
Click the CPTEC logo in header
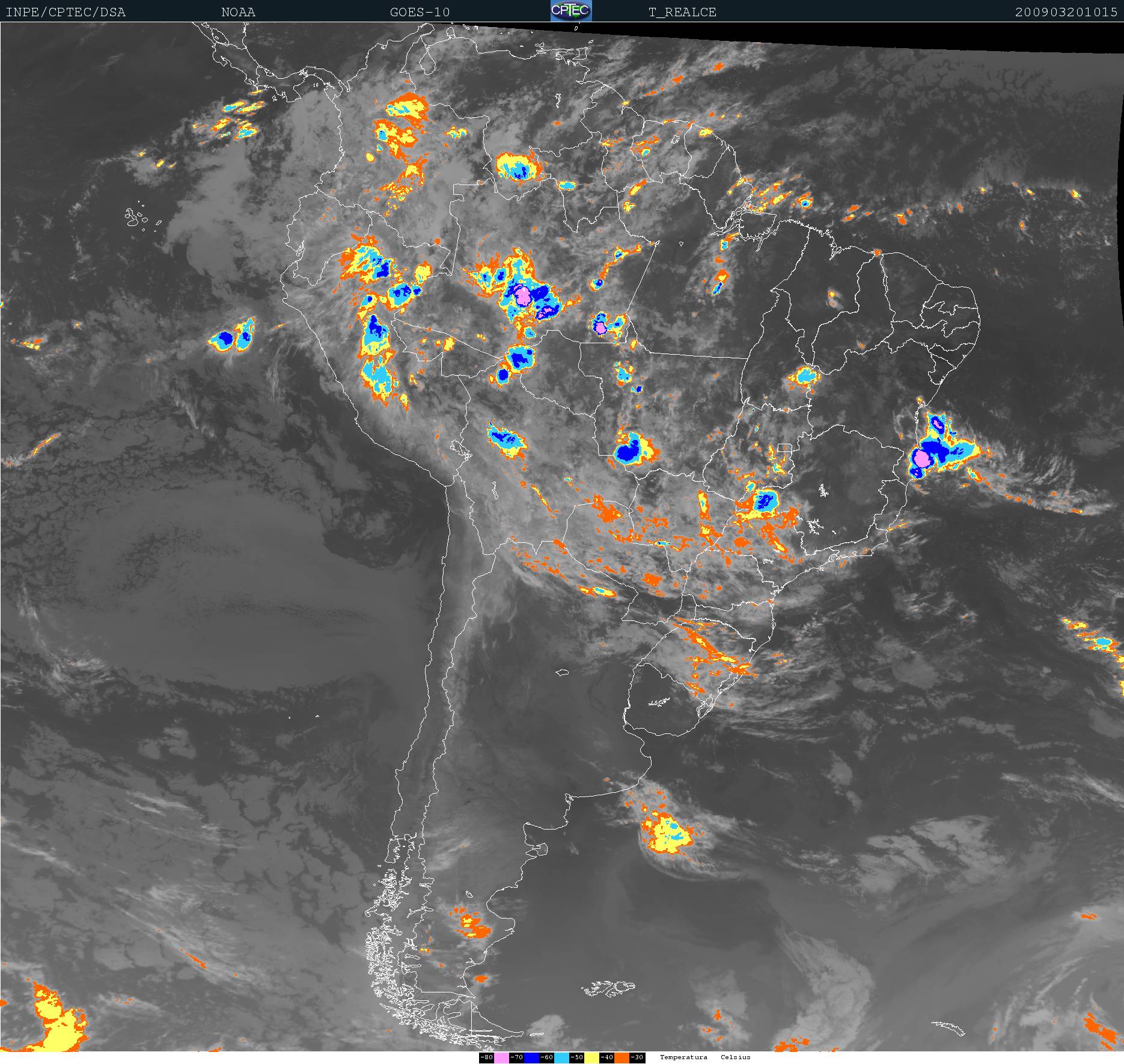[571, 11]
